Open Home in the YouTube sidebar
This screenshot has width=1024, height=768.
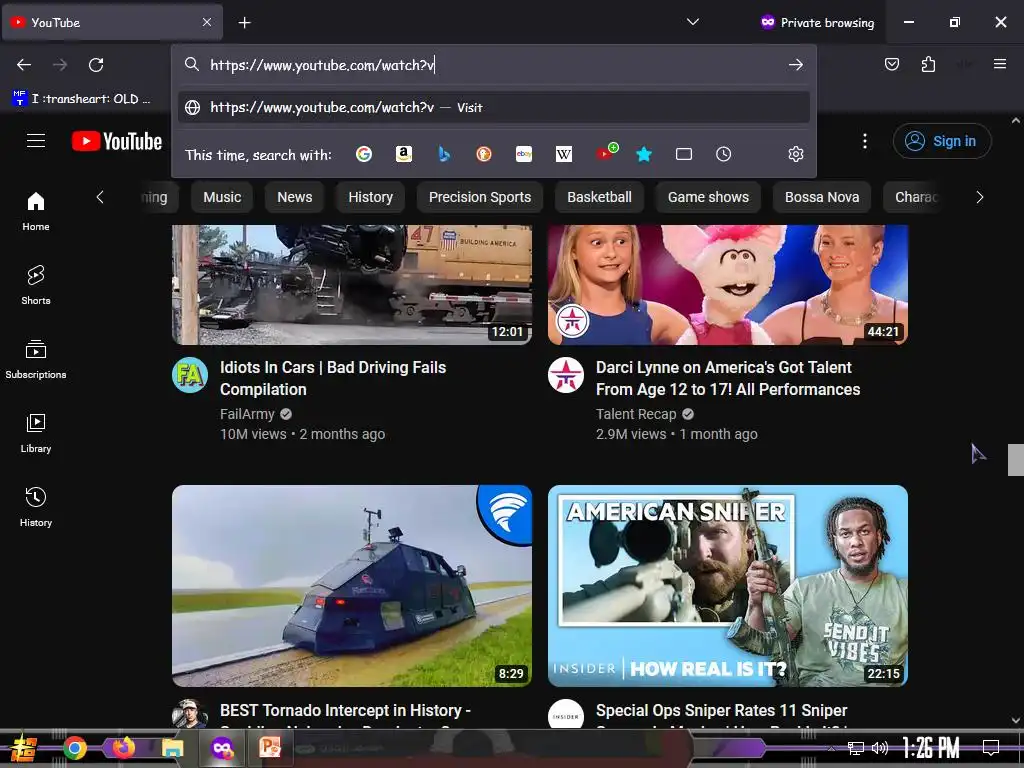[x=36, y=212]
